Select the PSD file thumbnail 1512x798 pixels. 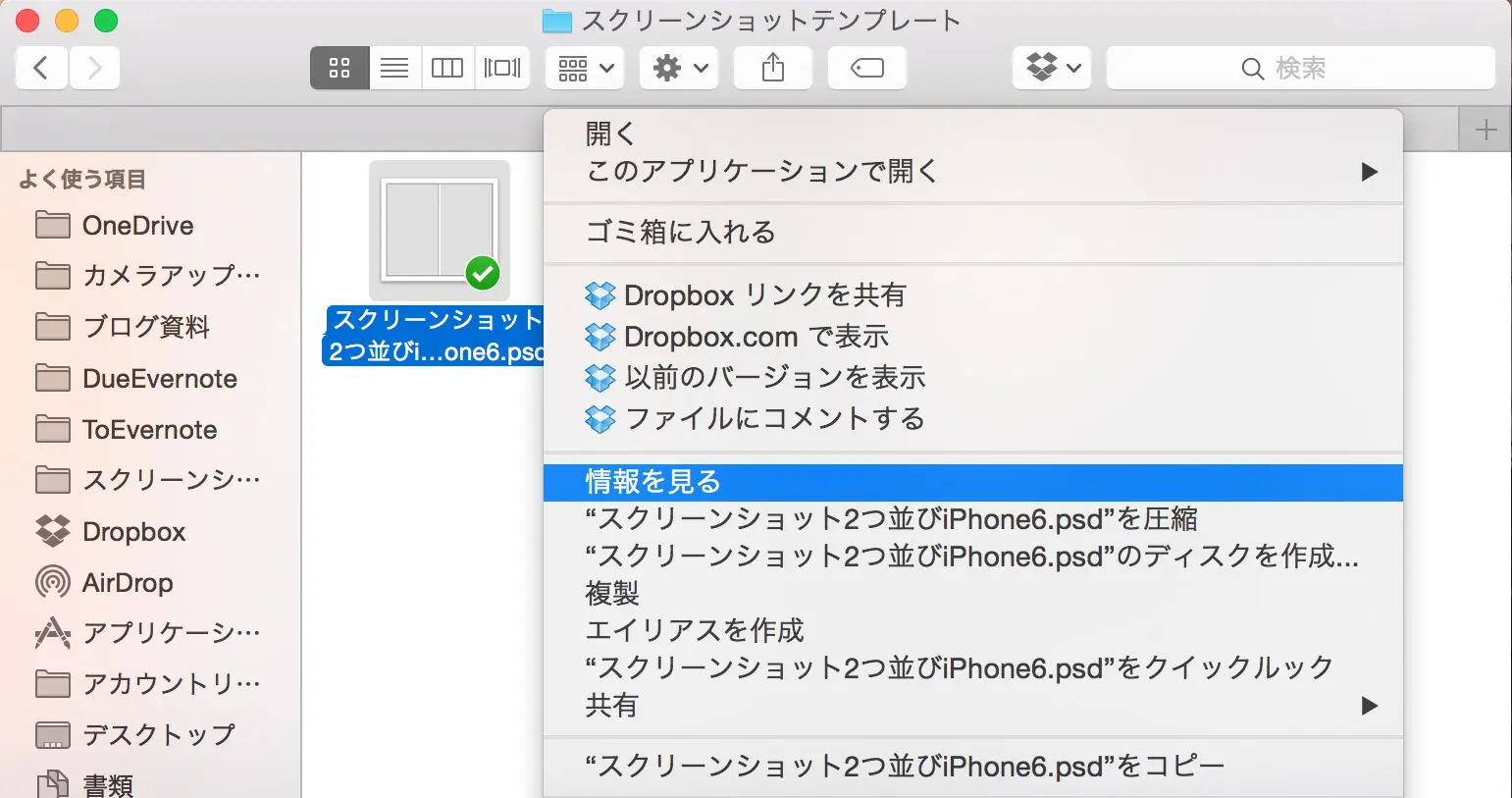click(439, 231)
